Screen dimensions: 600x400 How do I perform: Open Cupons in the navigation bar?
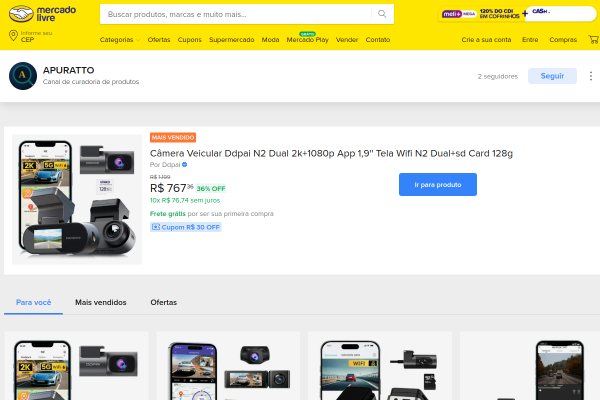(x=189, y=40)
